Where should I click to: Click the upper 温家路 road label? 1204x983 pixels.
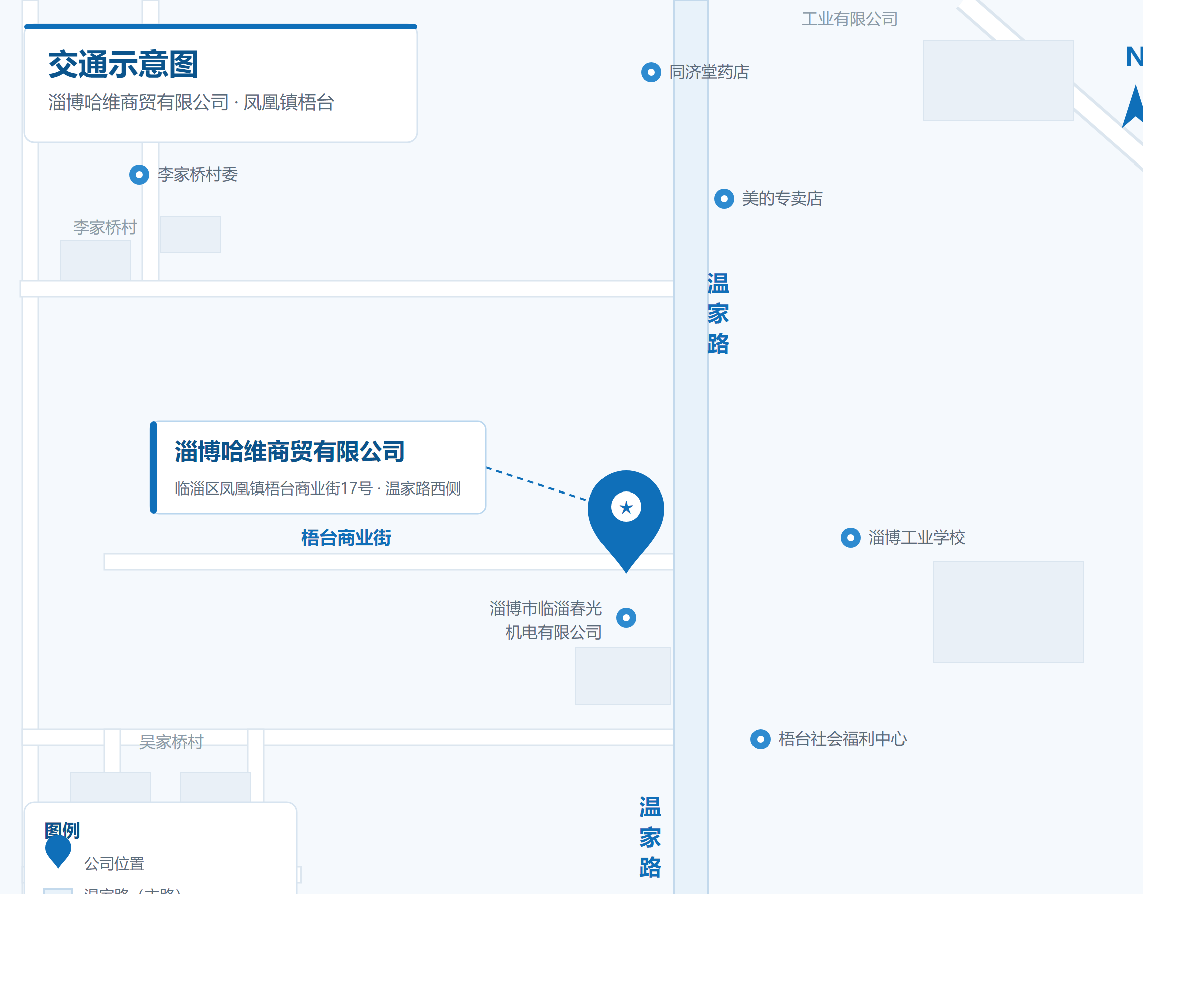pyautogui.click(x=718, y=313)
